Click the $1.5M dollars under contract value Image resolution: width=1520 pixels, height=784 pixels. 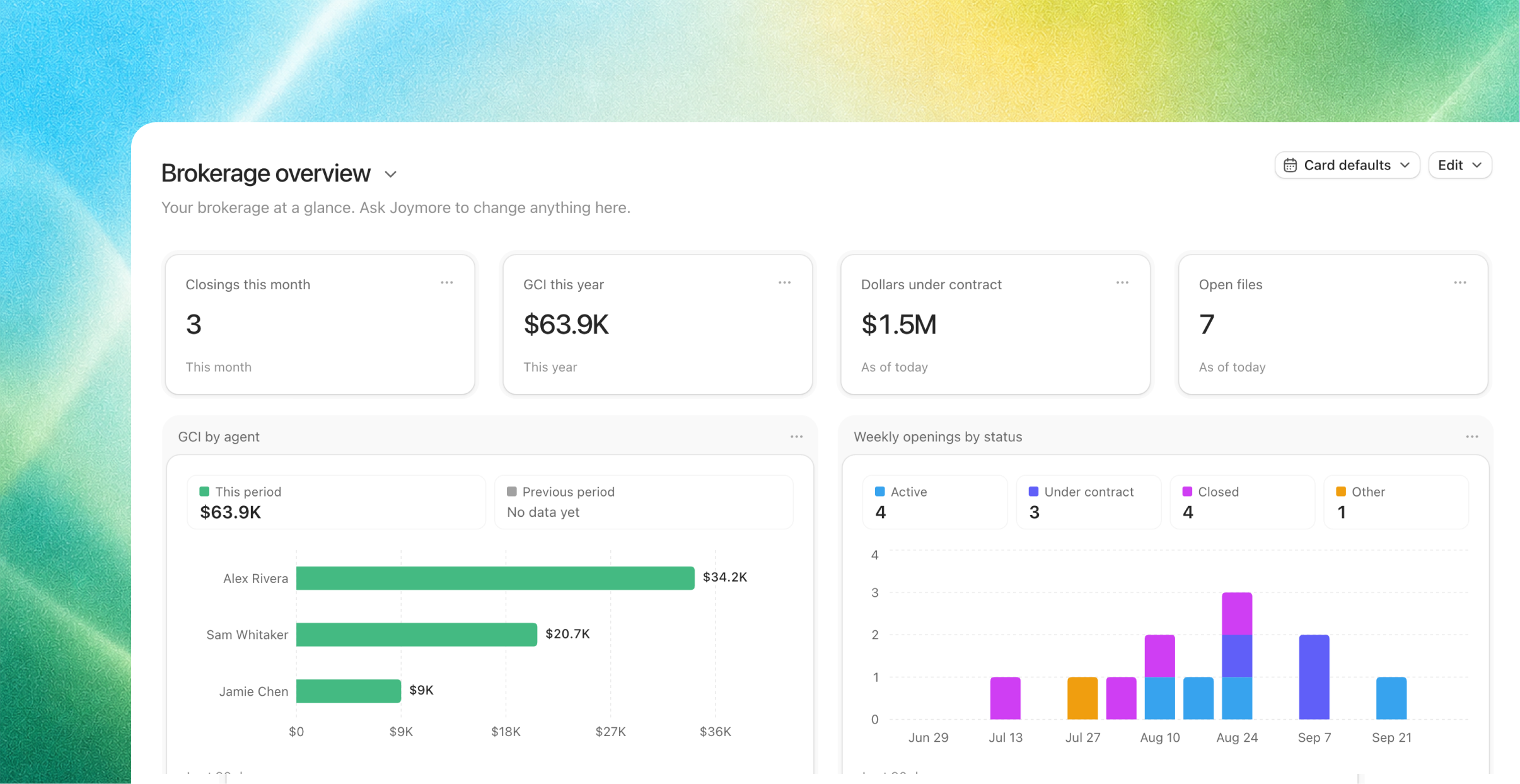point(899,325)
